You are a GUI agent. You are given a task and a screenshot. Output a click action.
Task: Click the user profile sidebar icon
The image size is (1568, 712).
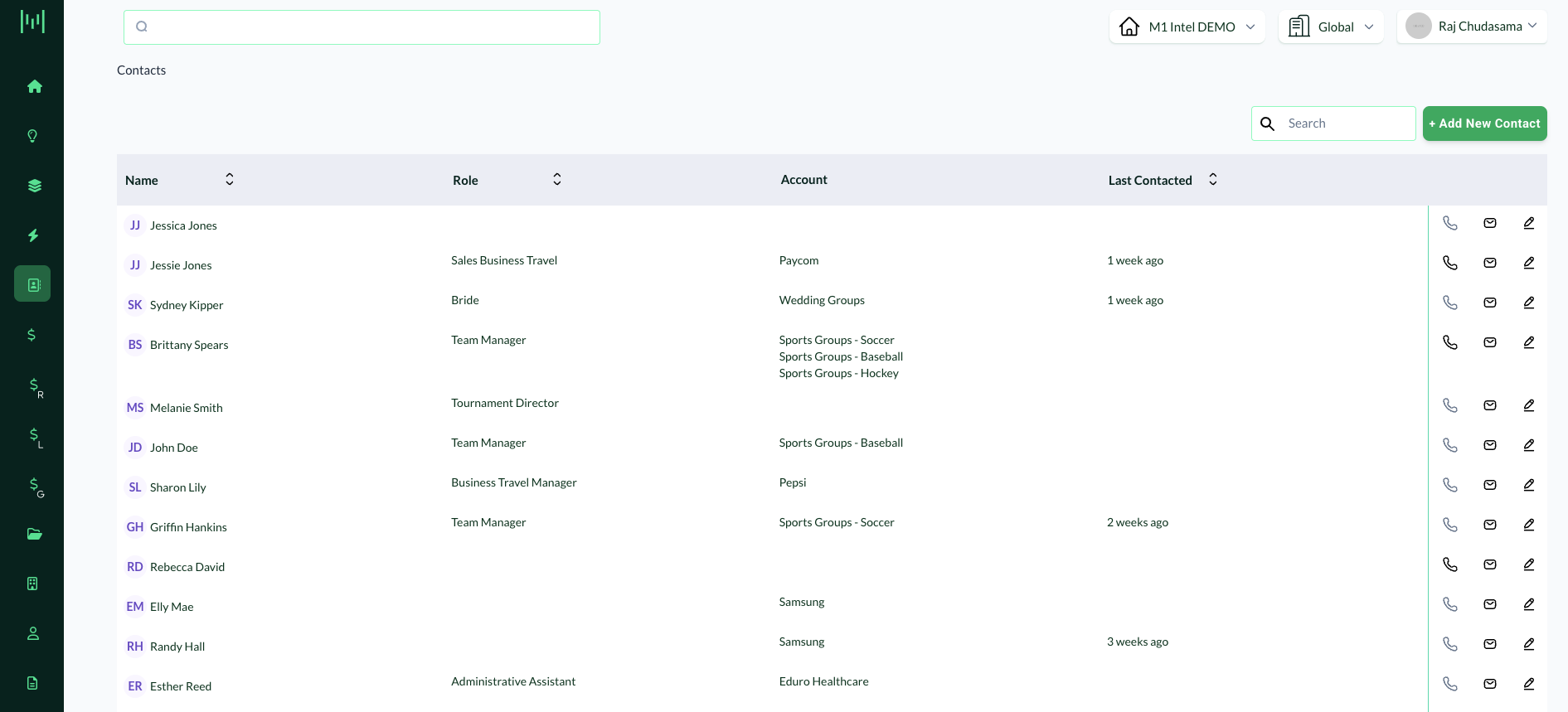point(33,633)
